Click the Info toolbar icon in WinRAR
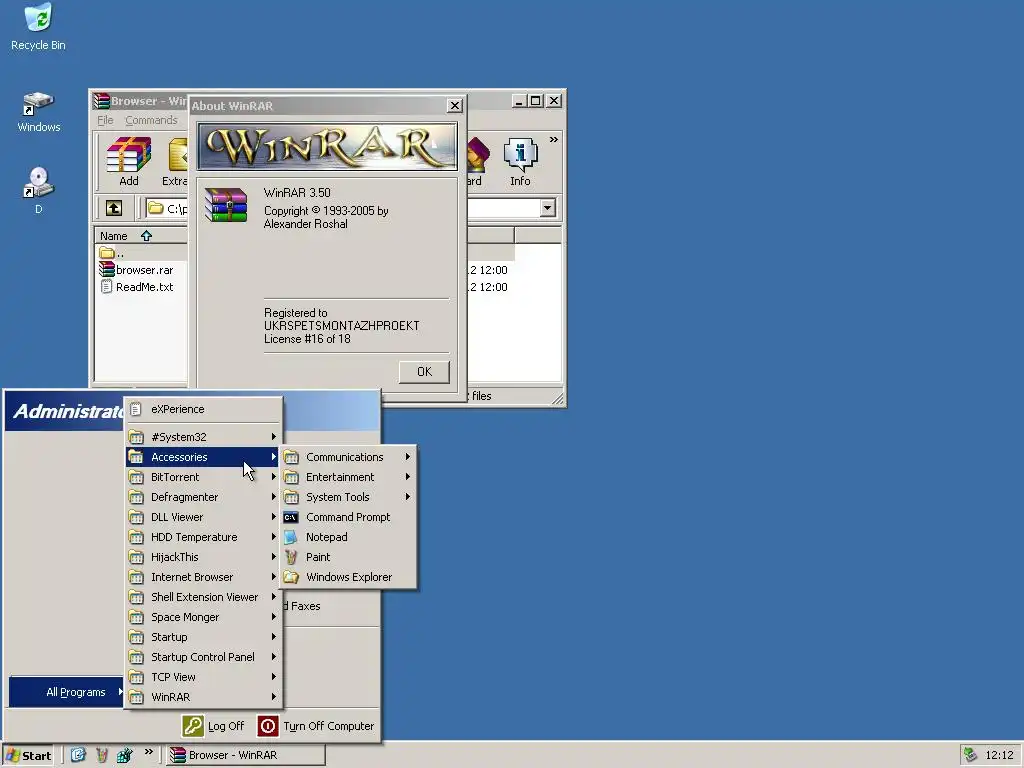The height and width of the screenshot is (768, 1024). pos(520,161)
